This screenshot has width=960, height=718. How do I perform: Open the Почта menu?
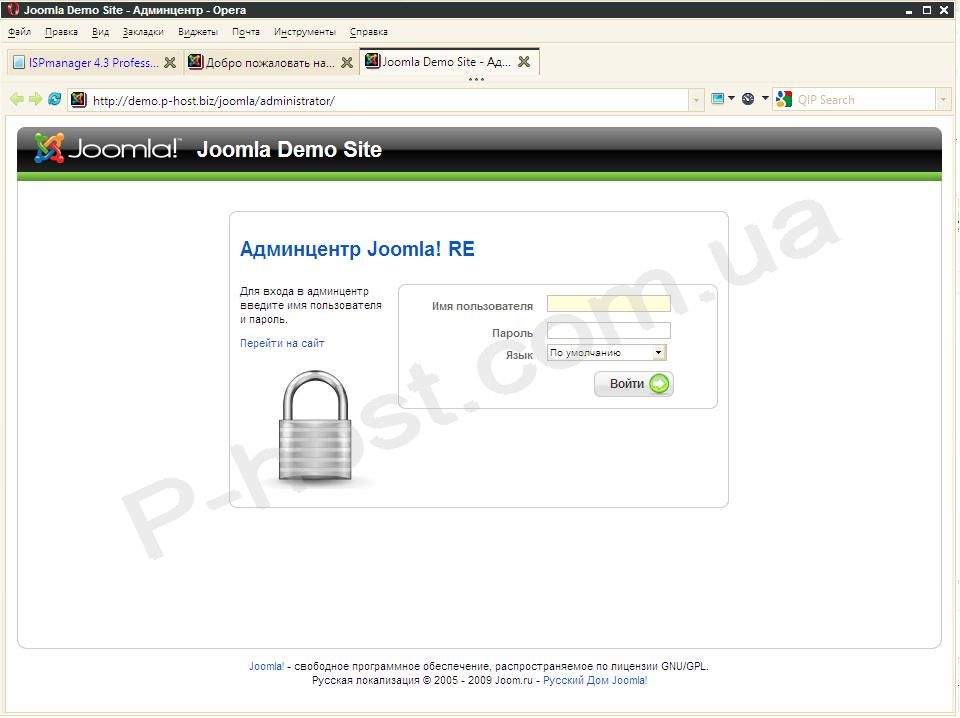(x=246, y=32)
